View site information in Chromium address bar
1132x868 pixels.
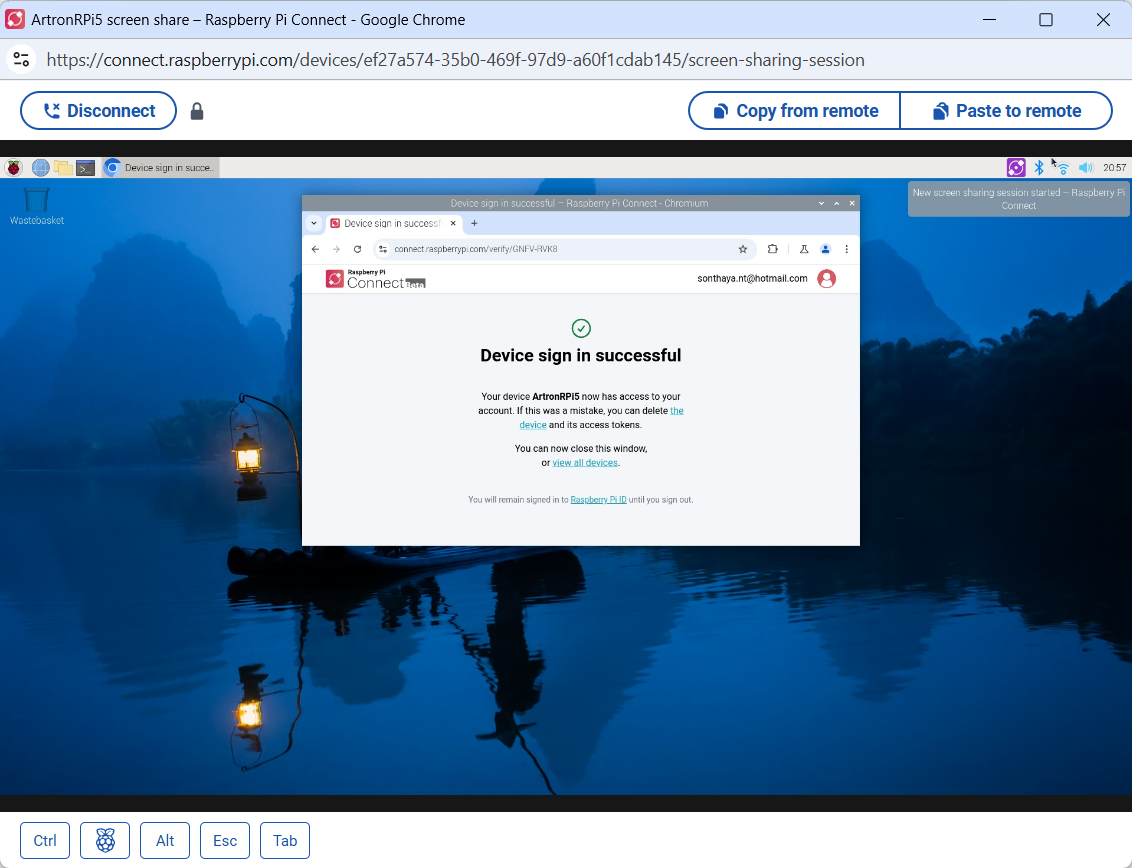pos(383,249)
